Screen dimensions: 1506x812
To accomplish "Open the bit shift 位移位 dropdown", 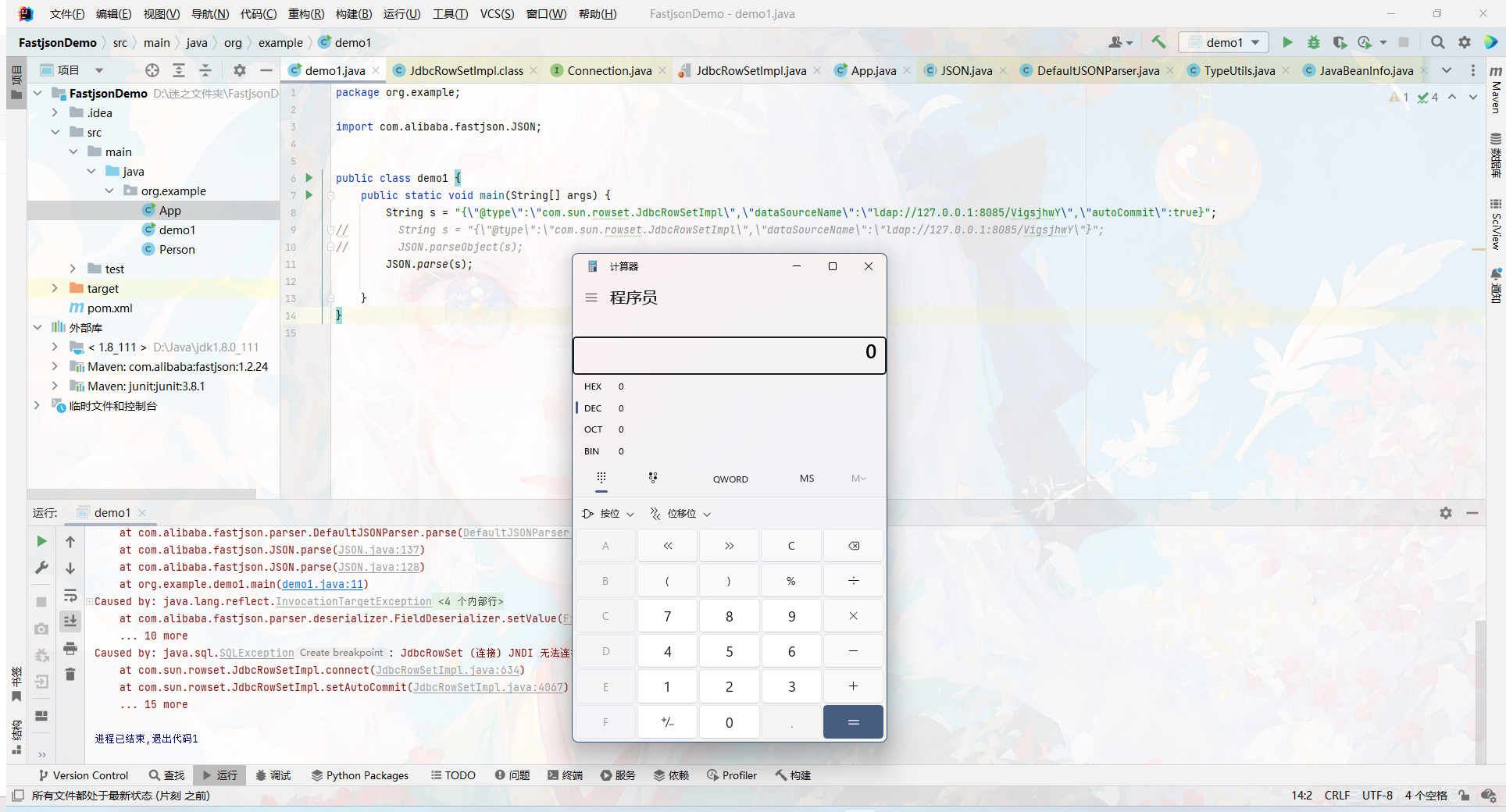I will [x=680, y=514].
